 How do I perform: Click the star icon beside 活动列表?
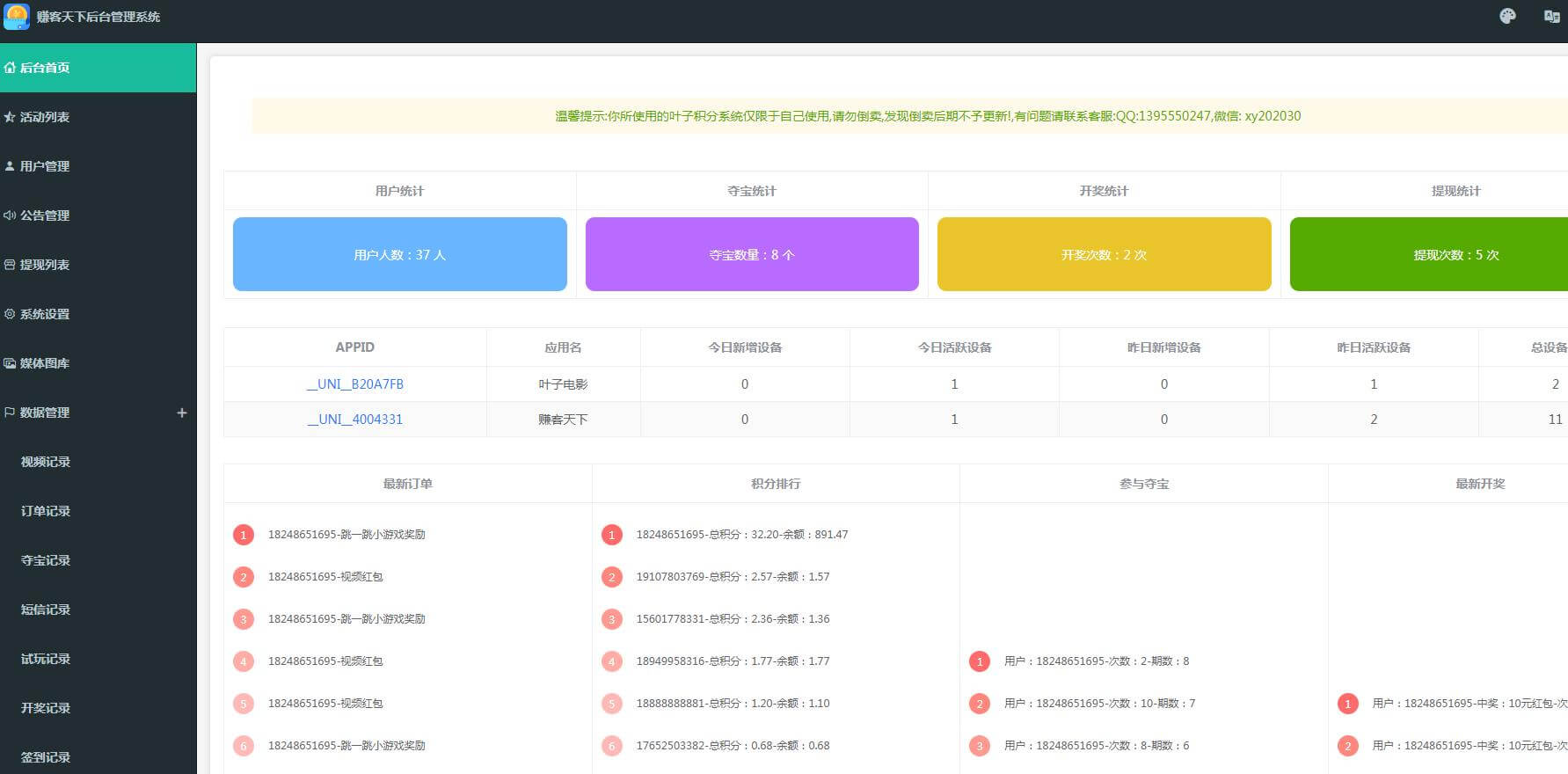tap(10, 117)
